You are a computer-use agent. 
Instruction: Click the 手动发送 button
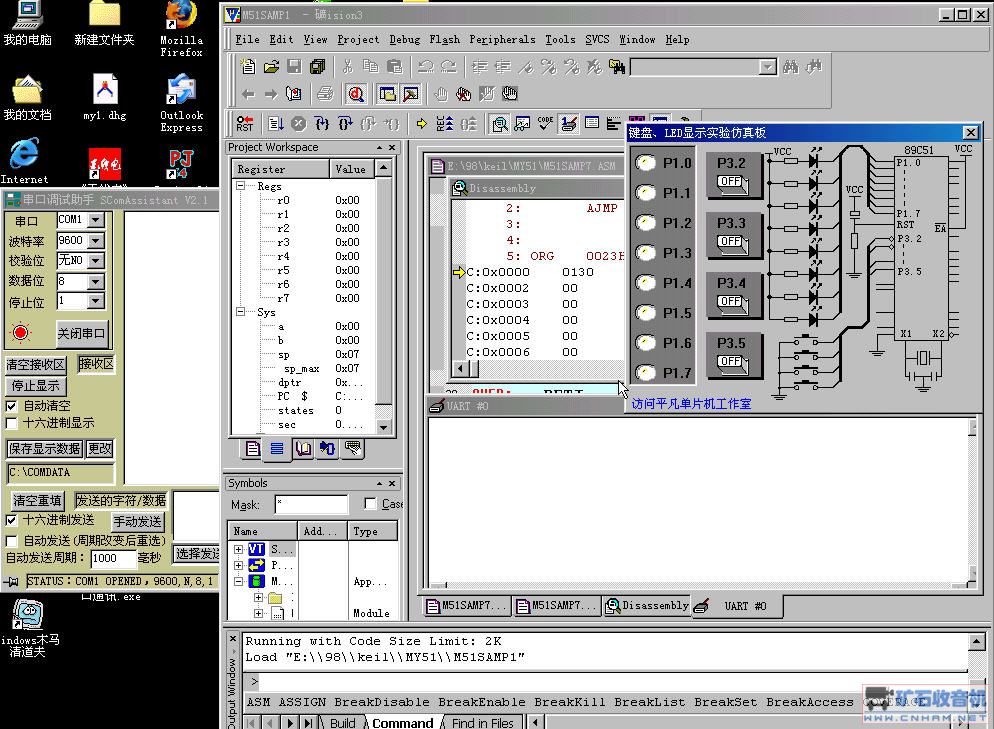click(137, 522)
